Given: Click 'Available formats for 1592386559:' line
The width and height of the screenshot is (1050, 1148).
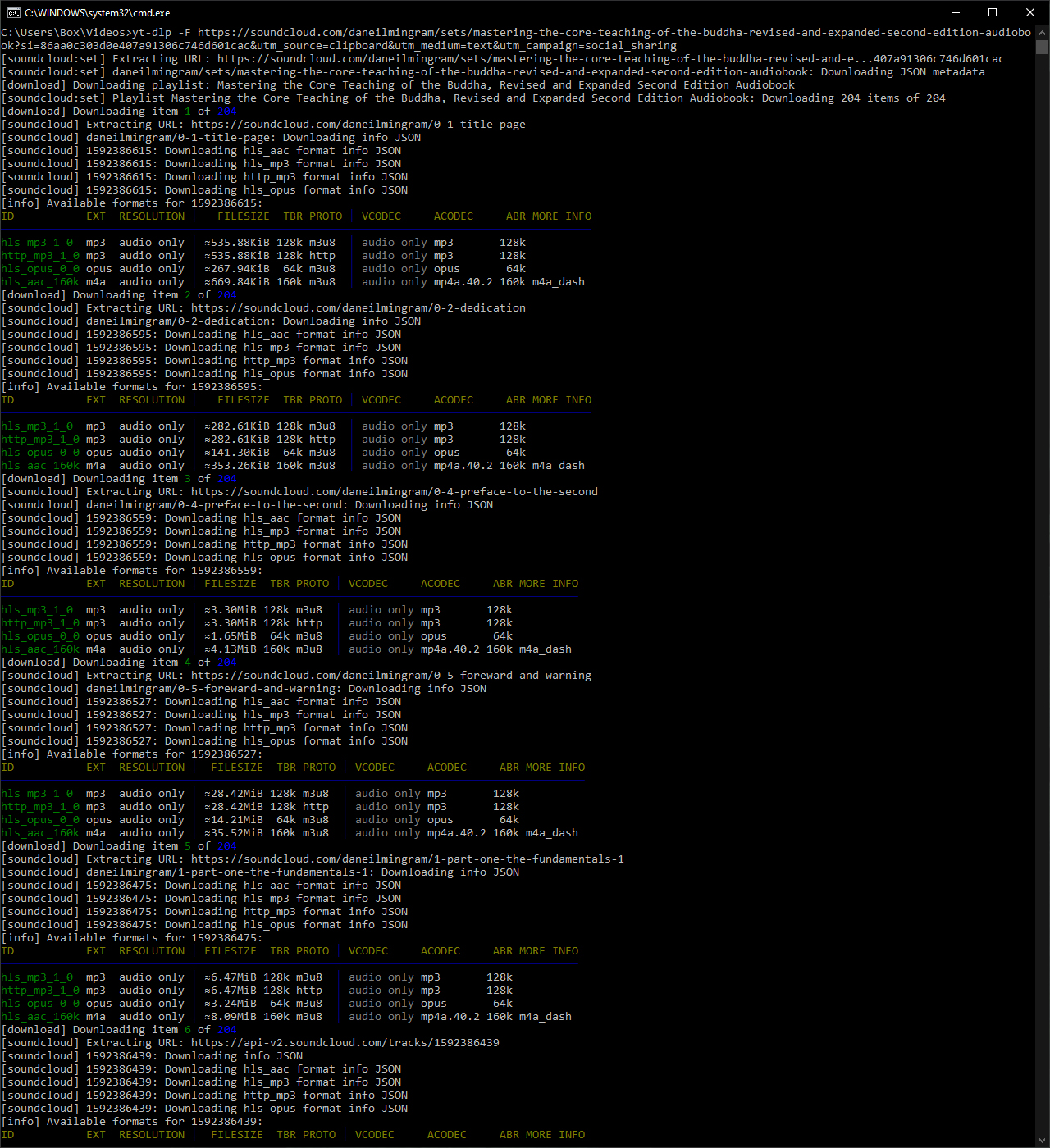Looking at the screenshot, I should pos(132,571).
